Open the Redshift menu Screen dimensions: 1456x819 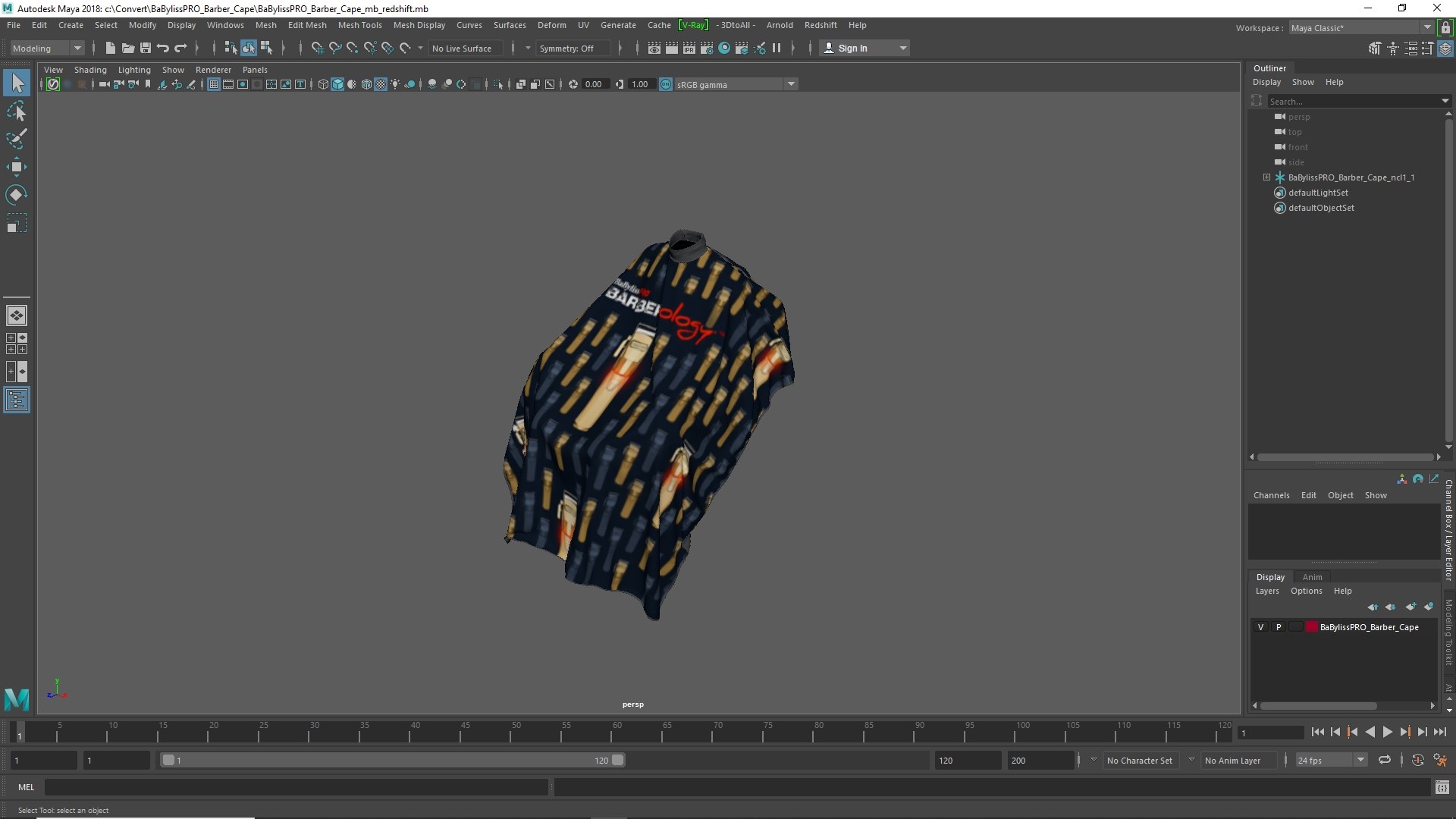point(821,25)
